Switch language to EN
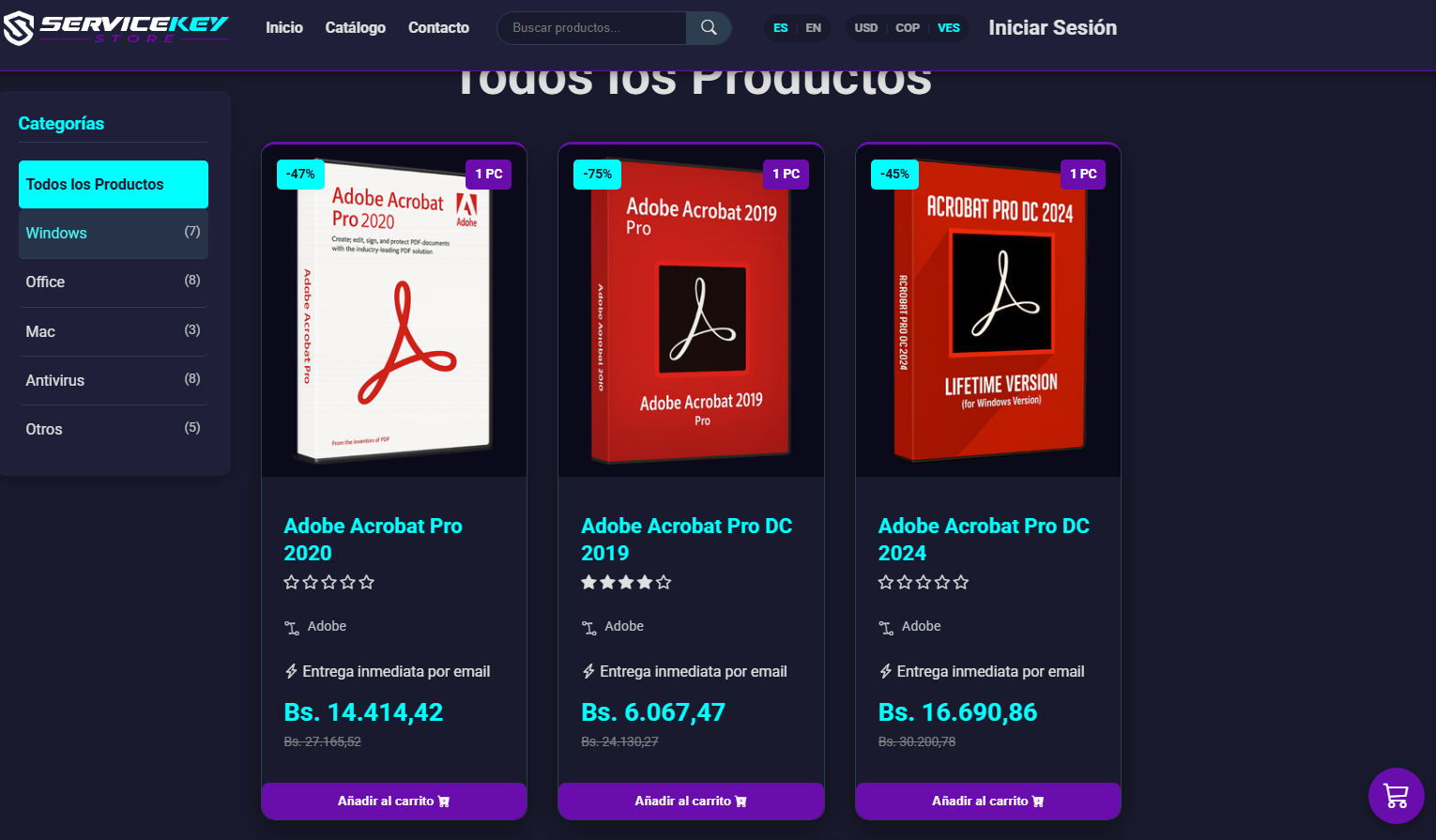1436x840 pixels. pos(813,28)
